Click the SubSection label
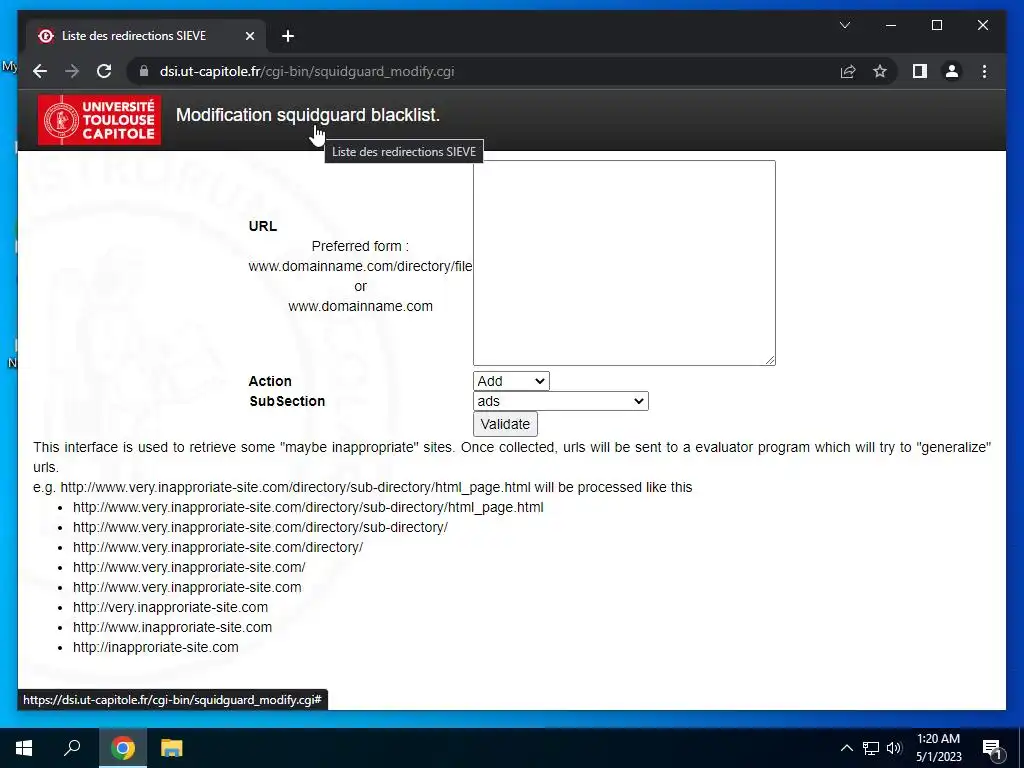Viewport: 1024px width, 768px height. tap(287, 401)
